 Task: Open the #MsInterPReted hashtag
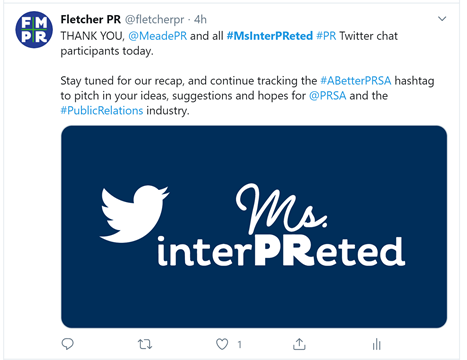click(x=270, y=36)
